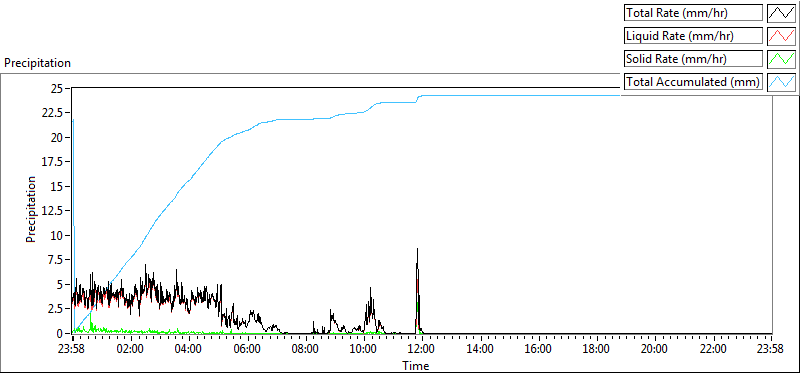Click the 2.5 y-axis value
The image size is (800, 373).
tap(55, 309)
